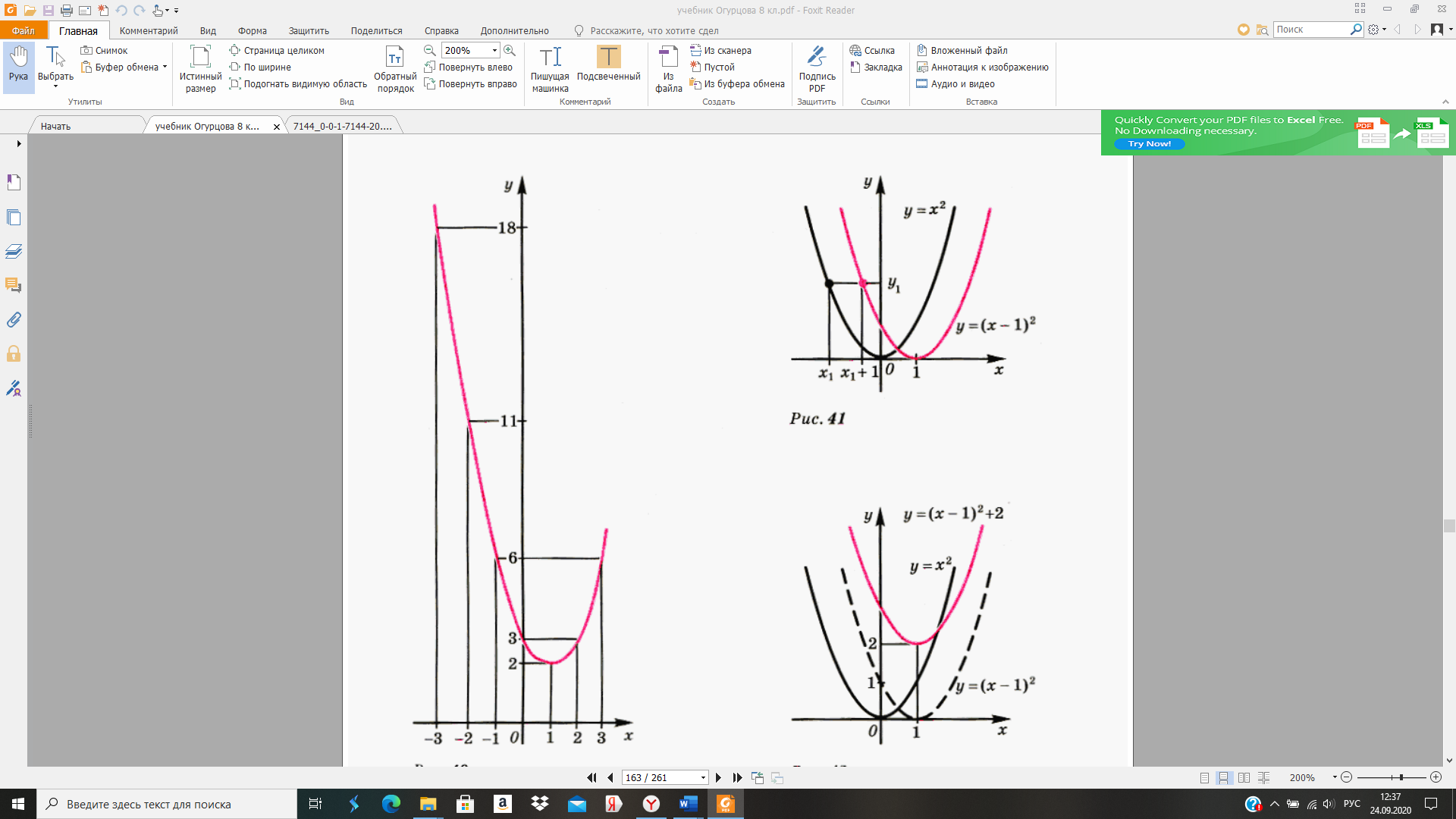Go to the first page
1456x819 pixels.
(591, 777)
